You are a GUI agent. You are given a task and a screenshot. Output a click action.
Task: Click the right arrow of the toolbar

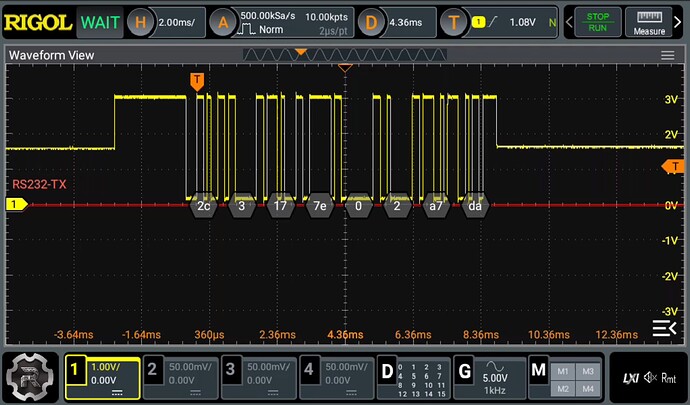pyautogui.click(x=678, y=22)
